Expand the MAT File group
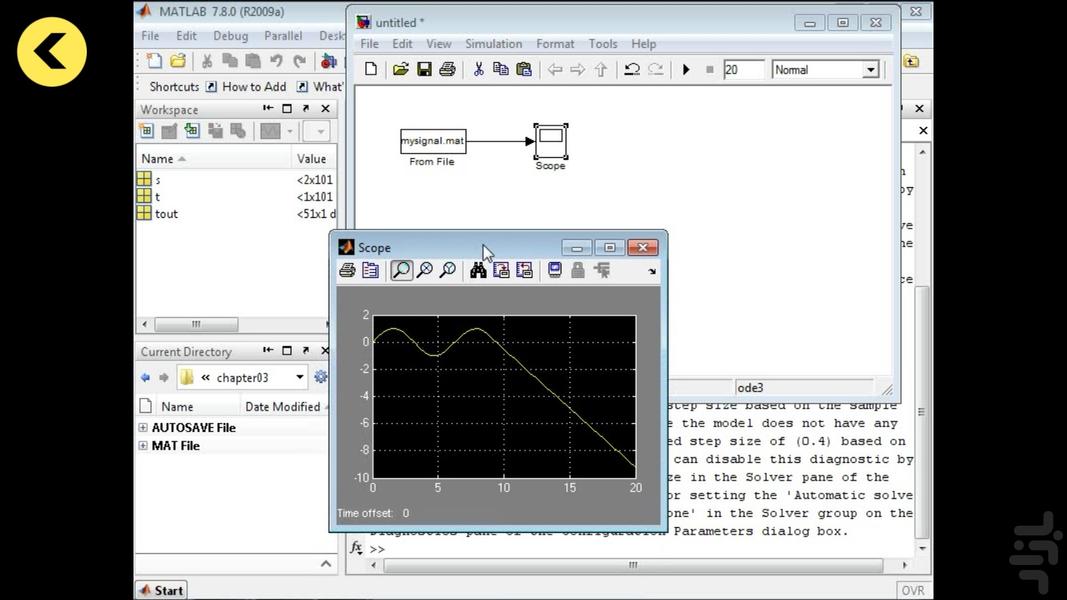This screenshot has width=1067, height=600. click(143, 446)
